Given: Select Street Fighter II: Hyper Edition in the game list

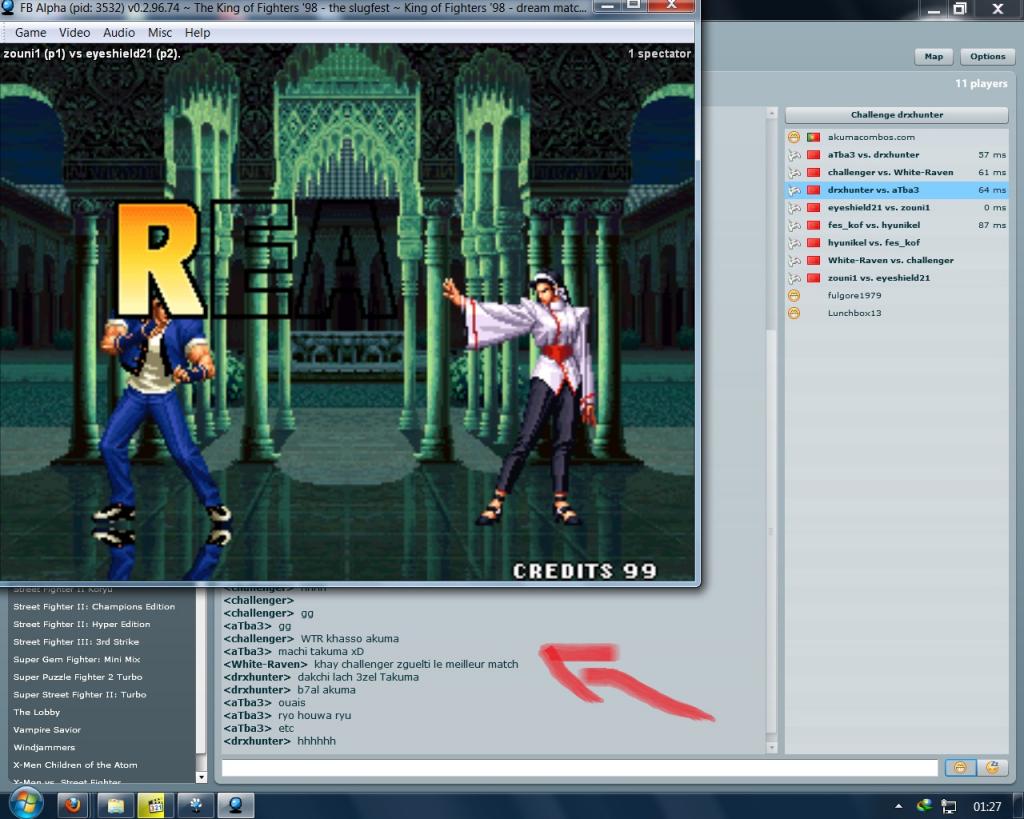Looking at the screenshot, I should tap(82, 624).
